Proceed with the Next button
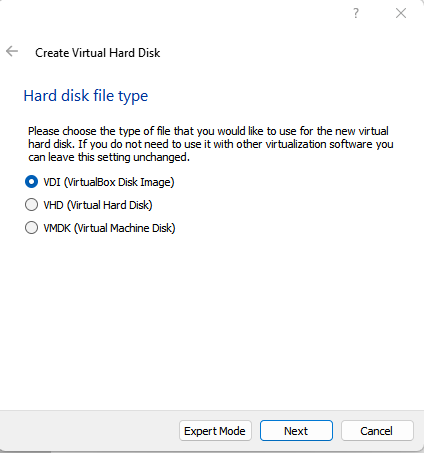 [x=296, y=431]
